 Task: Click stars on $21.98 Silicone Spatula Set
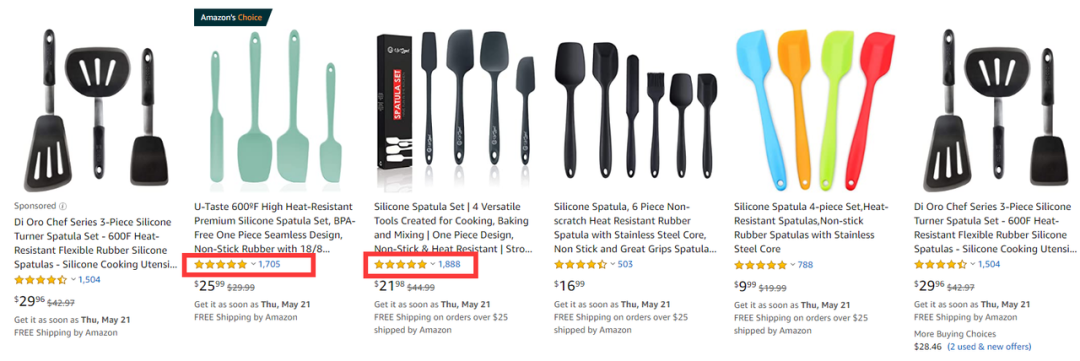tap(400, 265)
